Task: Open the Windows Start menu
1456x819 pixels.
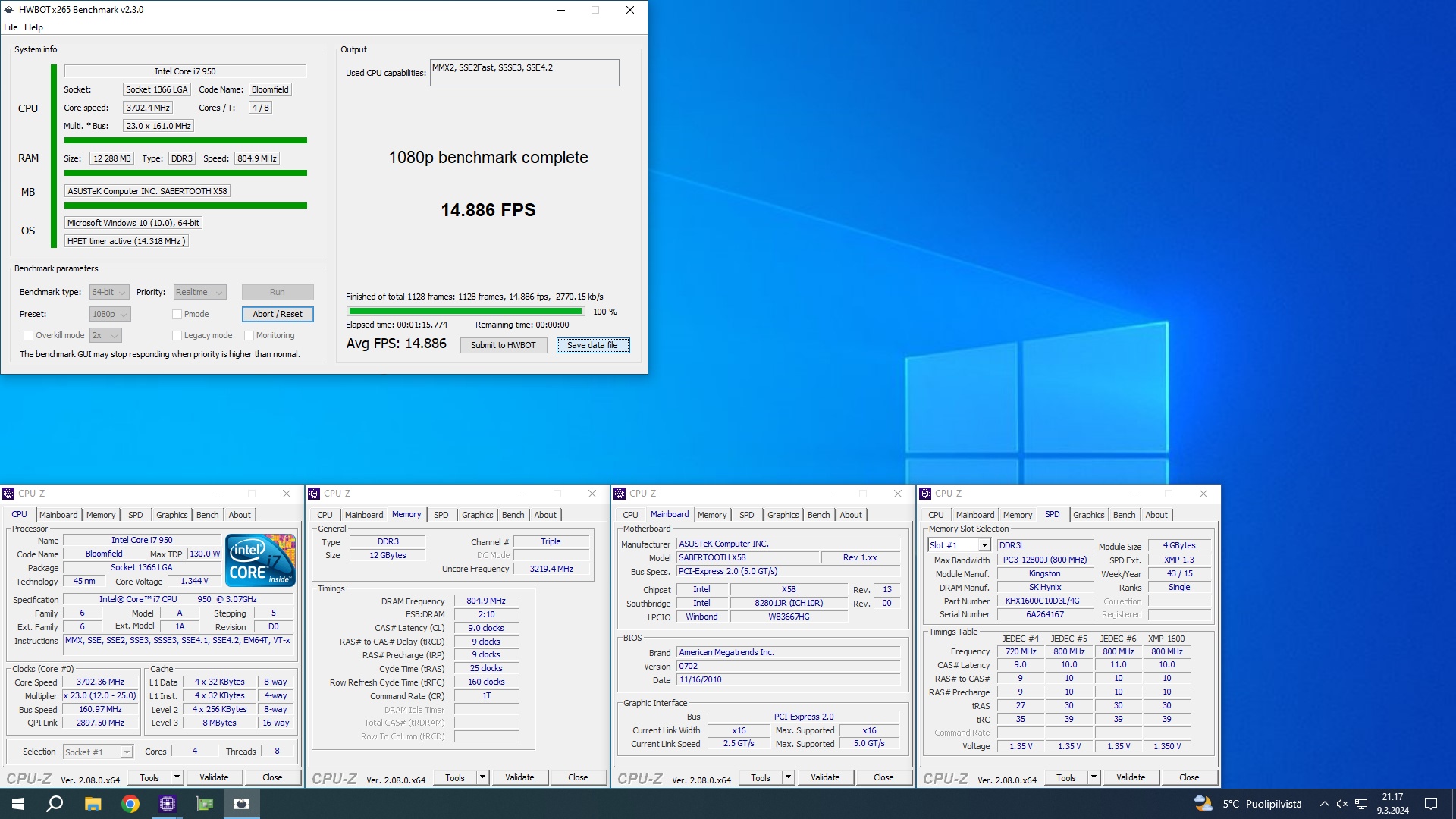Action: coord(18,804)
